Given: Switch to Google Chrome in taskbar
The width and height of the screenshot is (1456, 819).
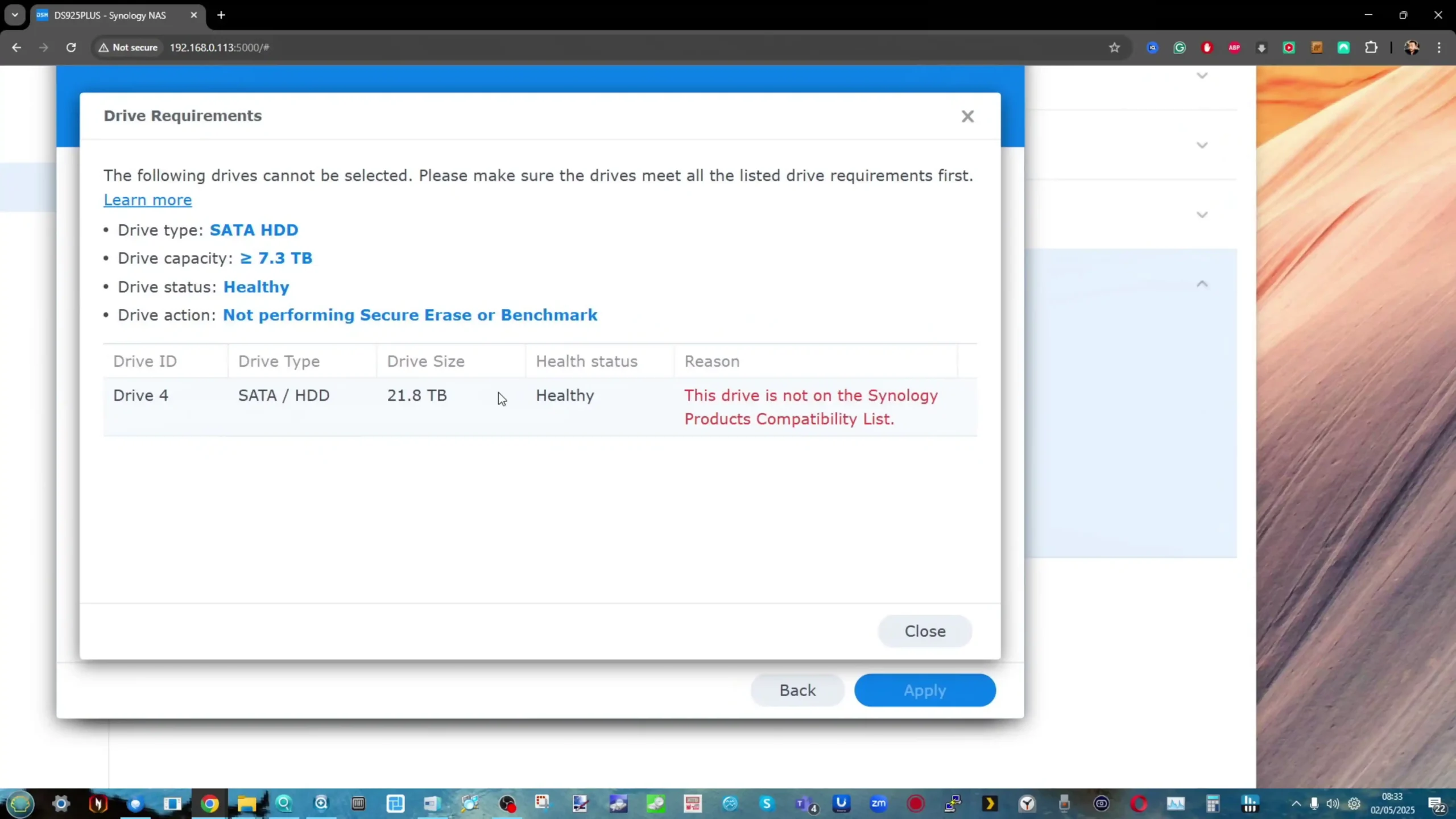Looking at the screenshot, I should coord(210,804).
